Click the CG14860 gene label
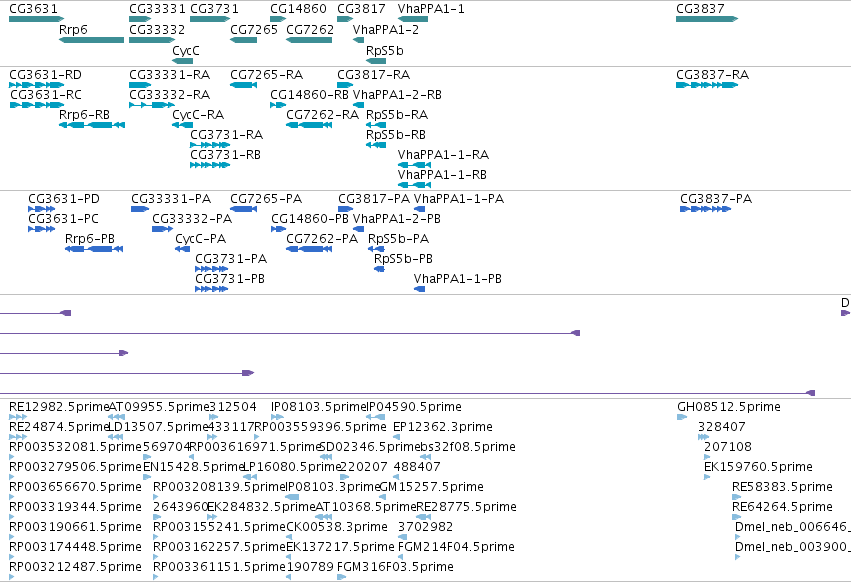 tap(299, 9)
